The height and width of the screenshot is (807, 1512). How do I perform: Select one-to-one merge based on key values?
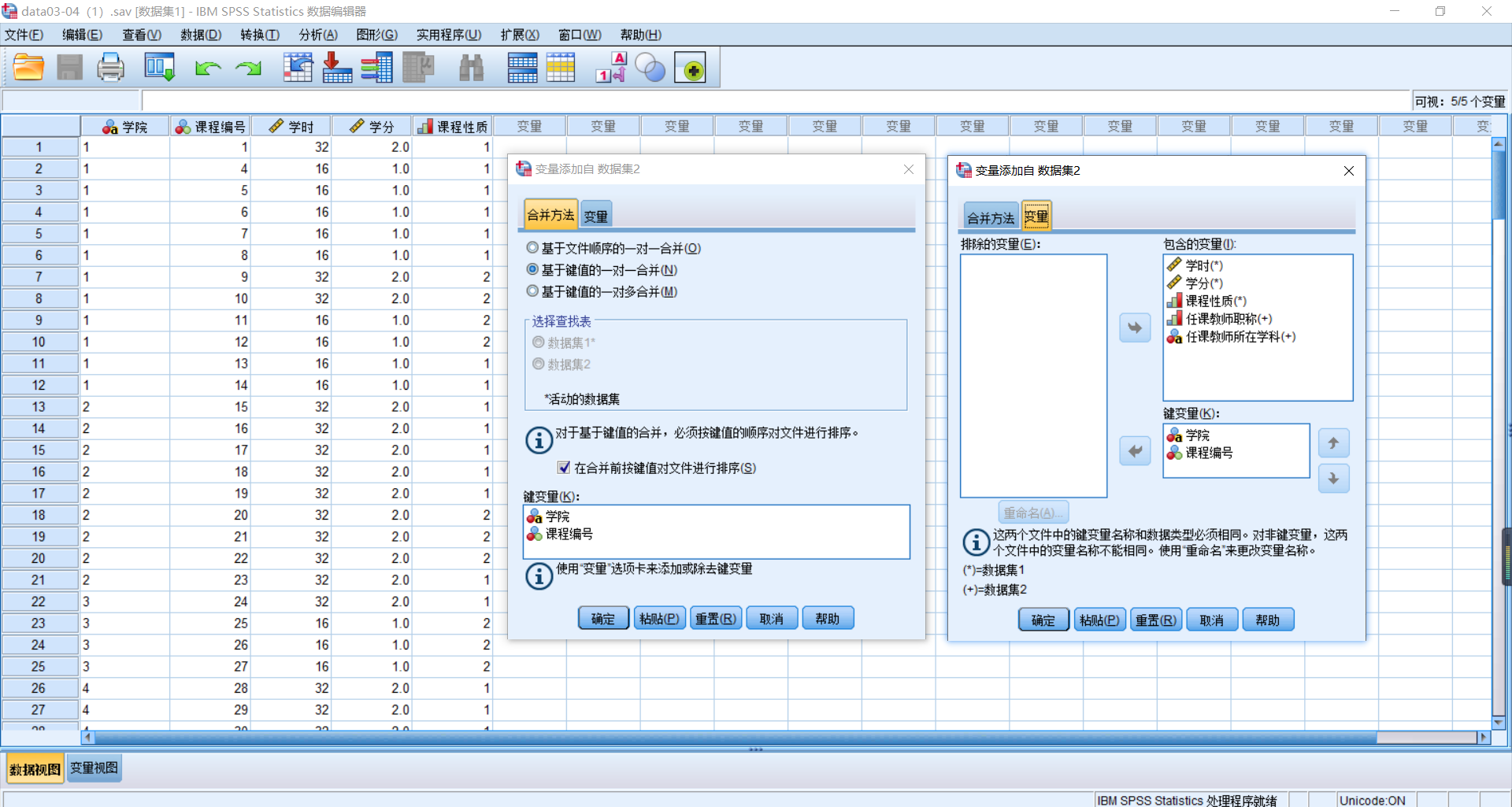point(602,270)
